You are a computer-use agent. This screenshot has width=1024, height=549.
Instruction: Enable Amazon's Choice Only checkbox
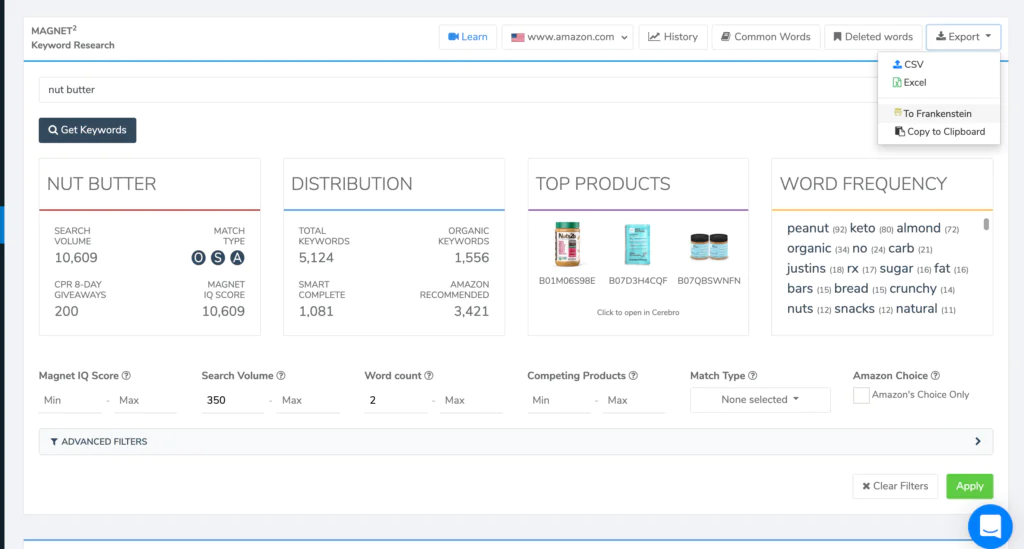point(861,395)
